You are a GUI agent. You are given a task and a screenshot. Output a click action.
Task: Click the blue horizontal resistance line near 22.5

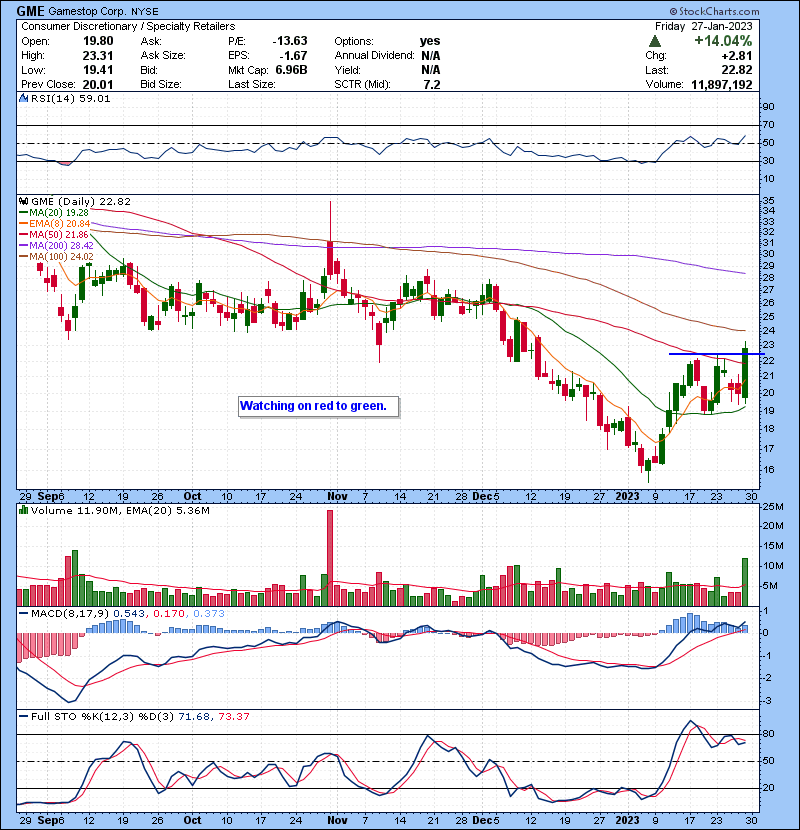716,354
